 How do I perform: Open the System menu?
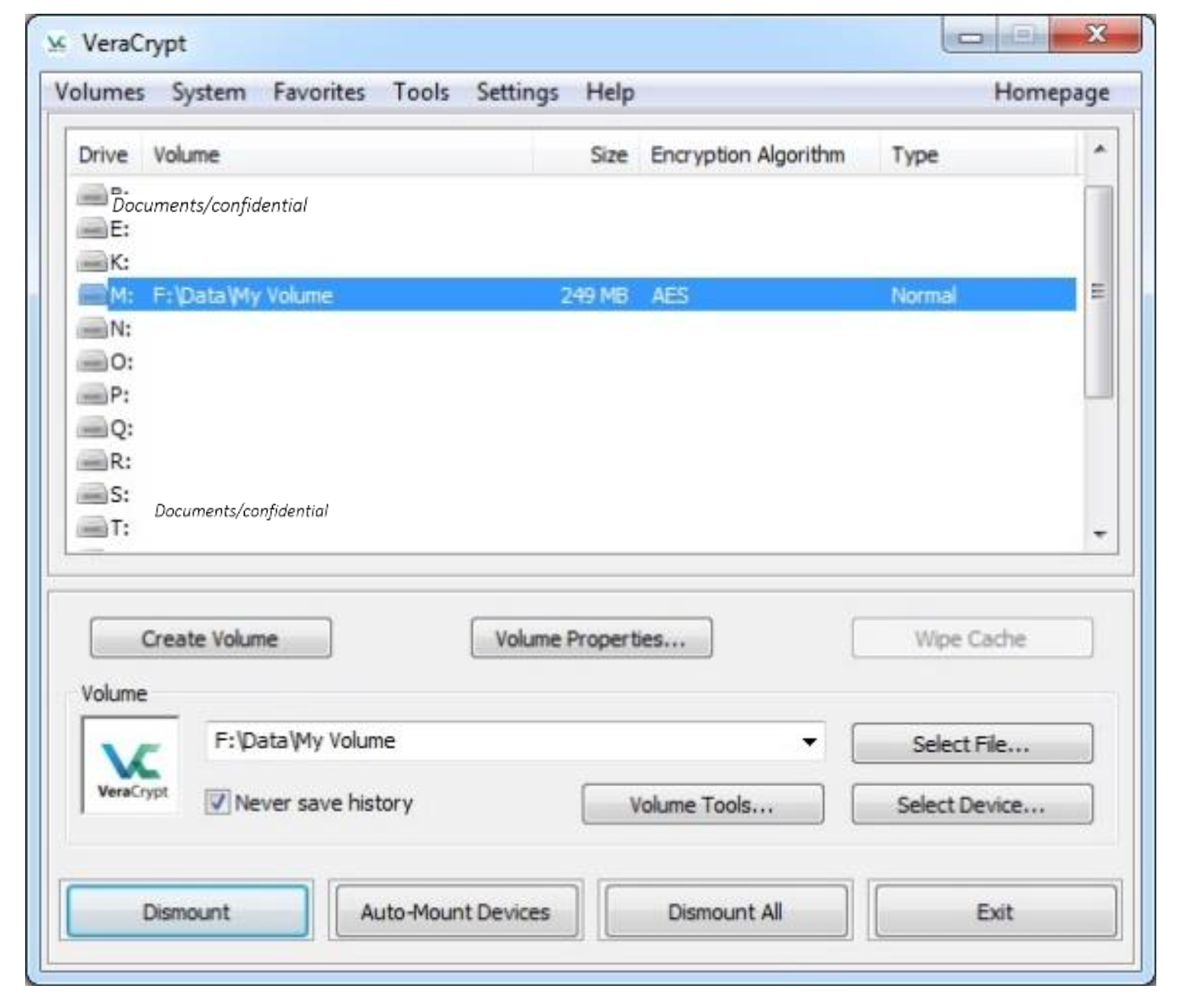(209, 92)
